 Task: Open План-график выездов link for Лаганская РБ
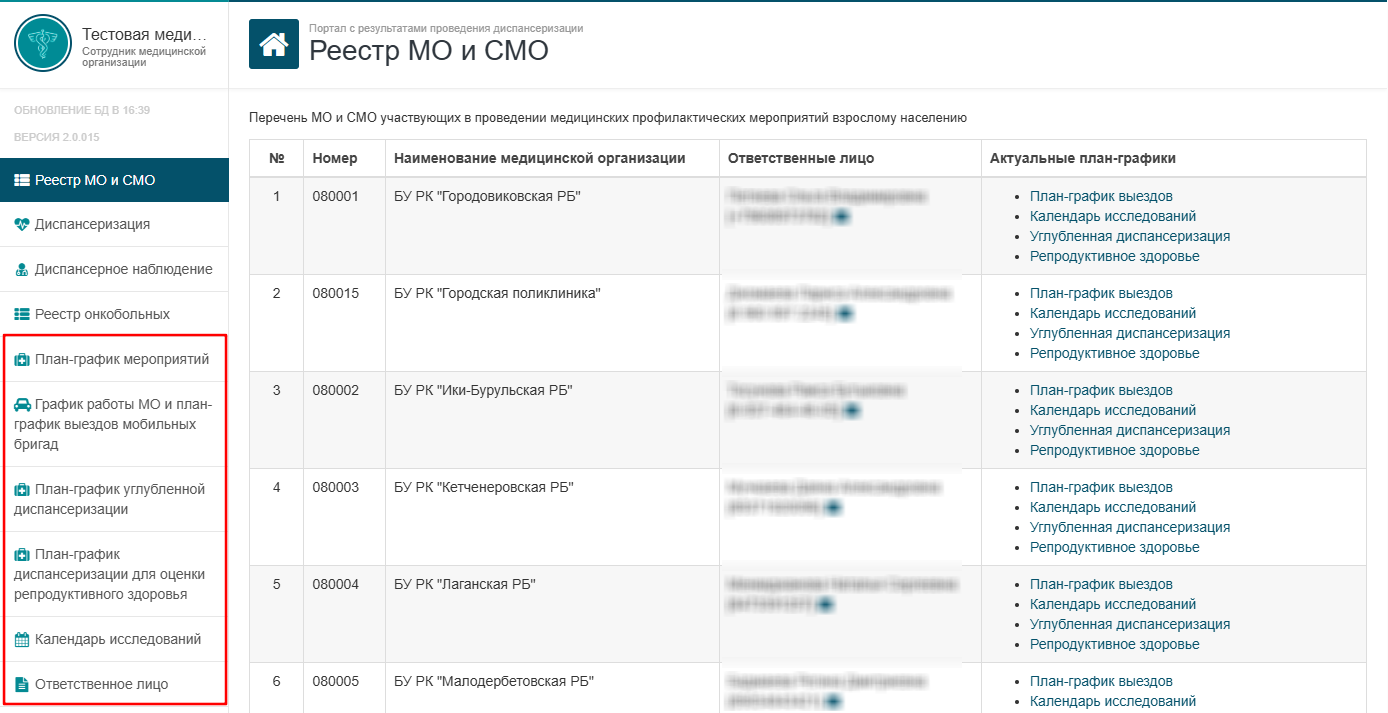click(1101, 585)
